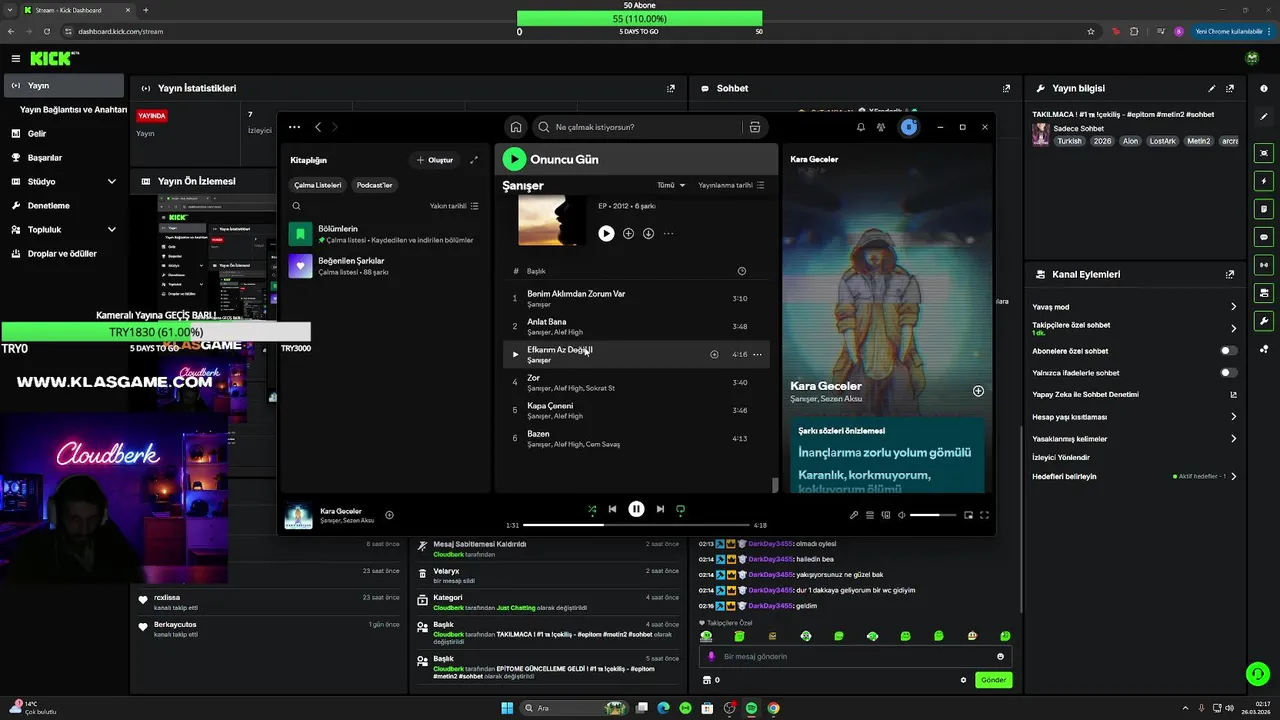This screenshot has width=1280, height=720.
Task: Pop out Yayın İstatistikleri panel
Action: (671, 89)
